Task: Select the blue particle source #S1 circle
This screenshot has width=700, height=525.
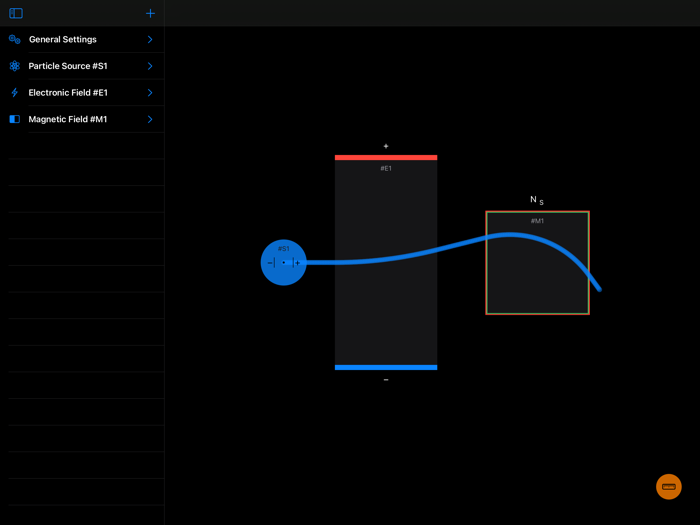Action: point(283,262)
